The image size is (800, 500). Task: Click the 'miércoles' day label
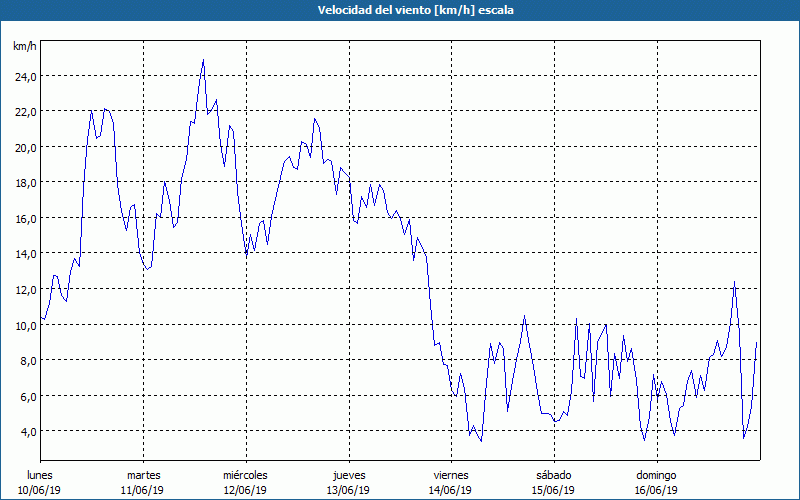coord(245,475)
